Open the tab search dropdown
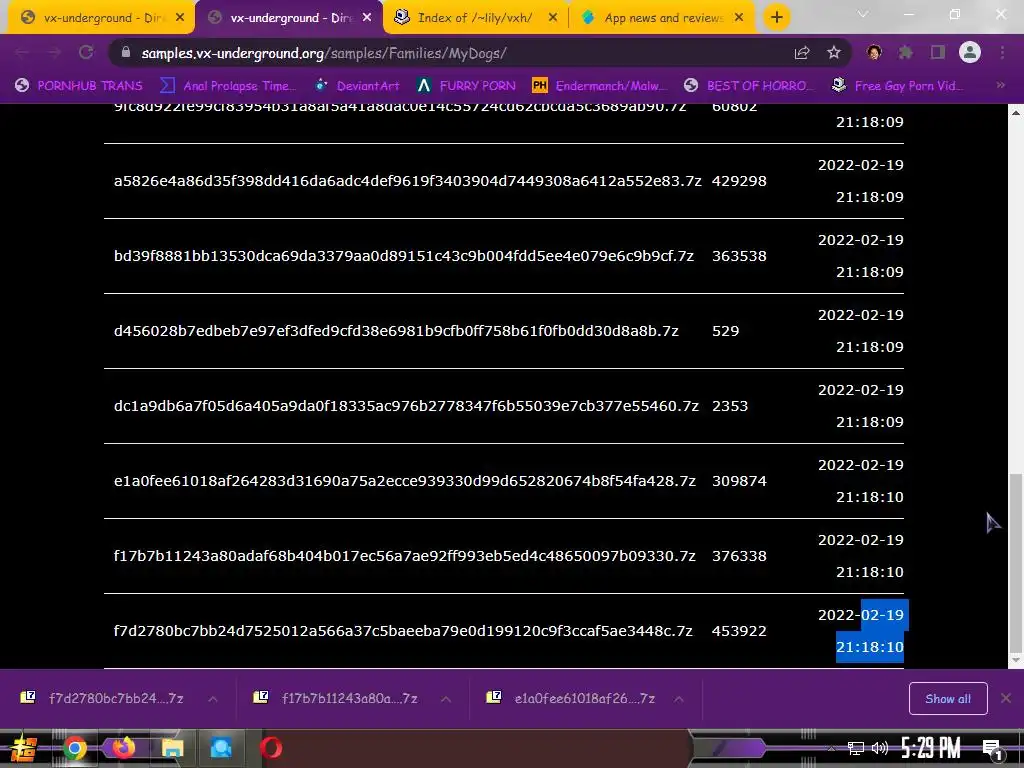This screenshot has width=1024, height=768. point(863,14)
